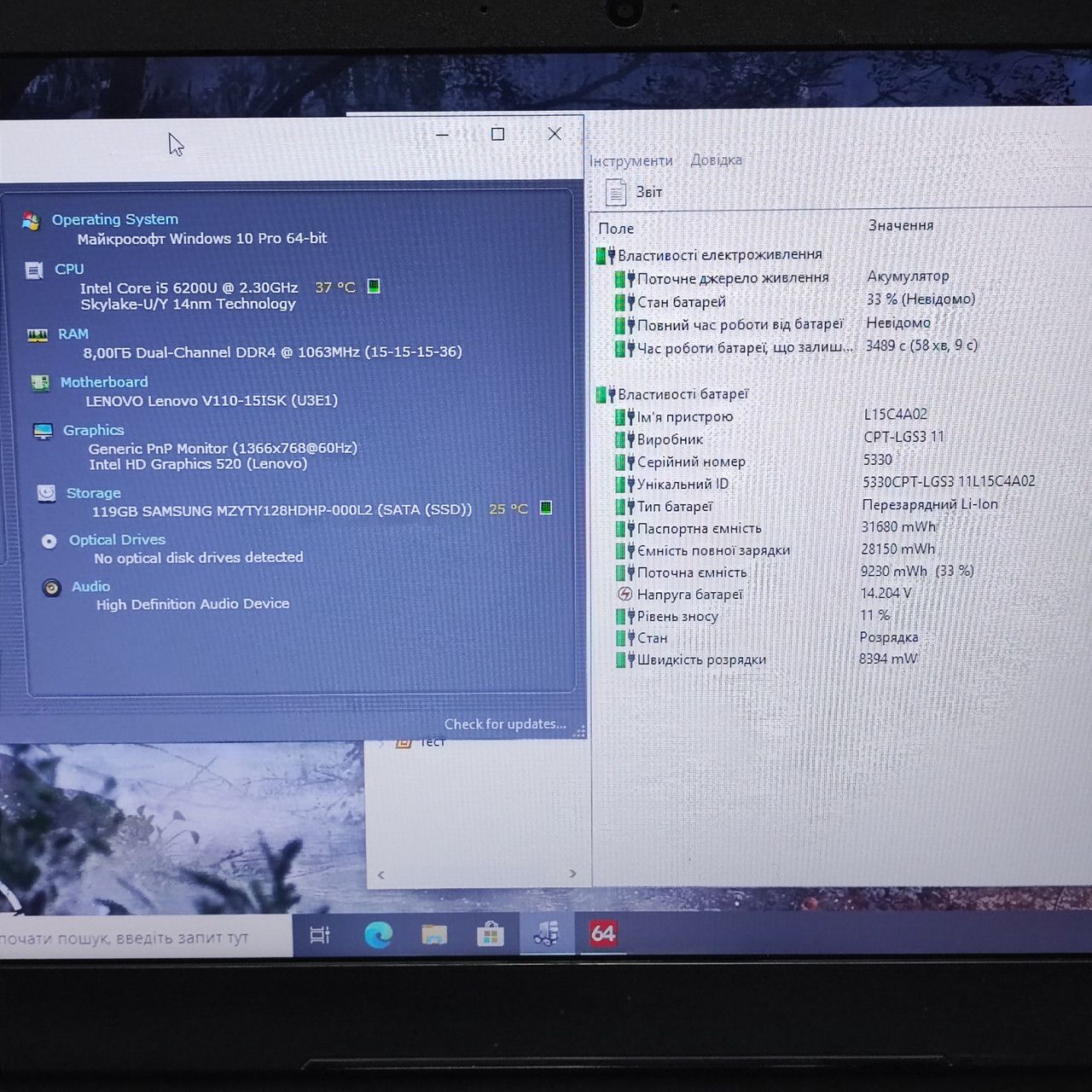Open the Optical Drives section link
The width and height of the screenshot is (1092, 1092).
pos(118,540)
